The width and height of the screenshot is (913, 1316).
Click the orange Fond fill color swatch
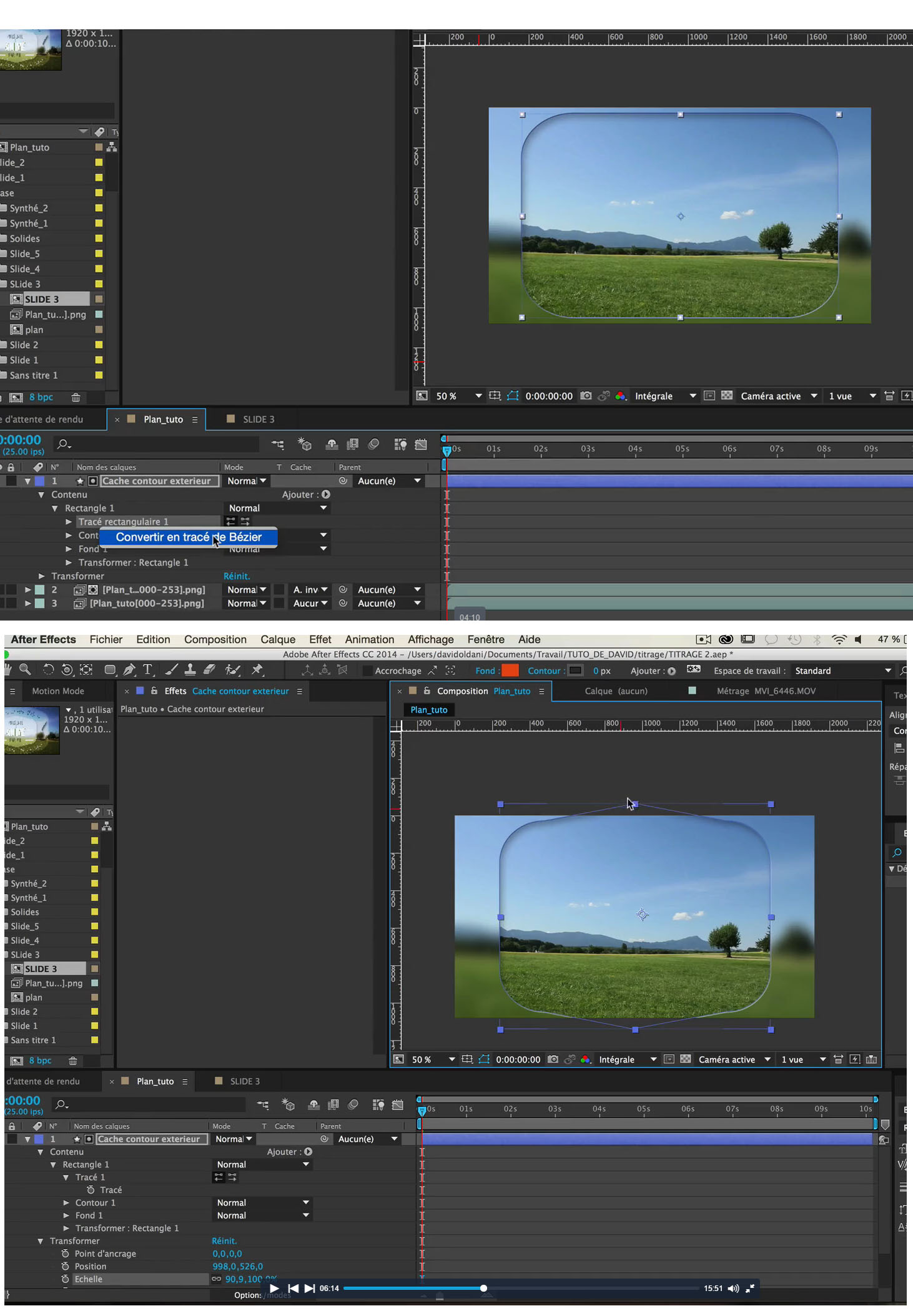click(x=510, y=671)
